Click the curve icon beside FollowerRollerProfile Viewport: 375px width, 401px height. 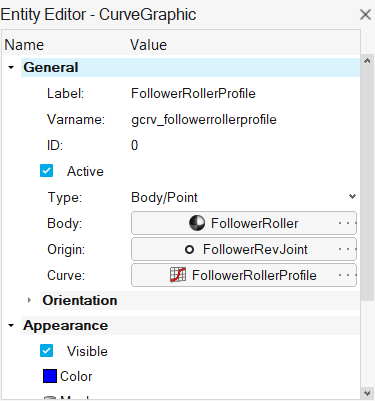click(178, 275)
